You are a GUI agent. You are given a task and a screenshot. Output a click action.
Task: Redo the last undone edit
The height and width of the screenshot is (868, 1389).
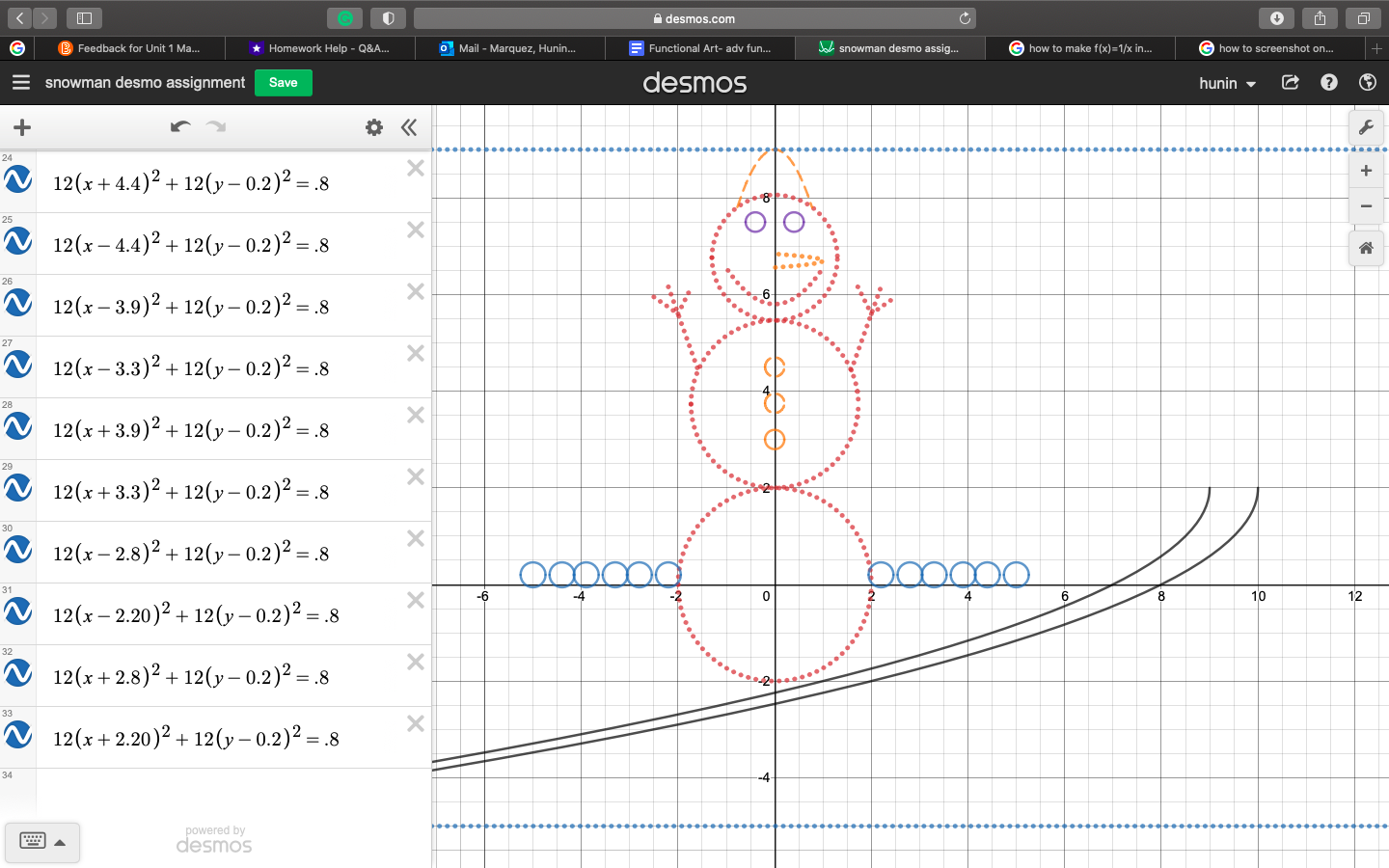click(216, 127)
